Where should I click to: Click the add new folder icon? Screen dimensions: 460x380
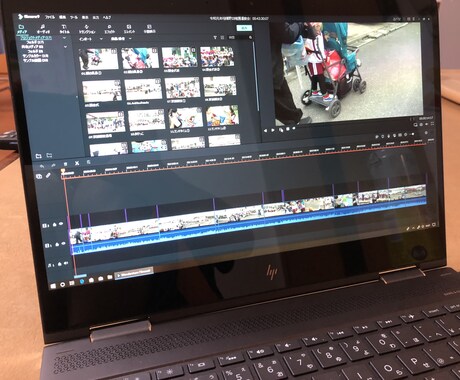39,156
